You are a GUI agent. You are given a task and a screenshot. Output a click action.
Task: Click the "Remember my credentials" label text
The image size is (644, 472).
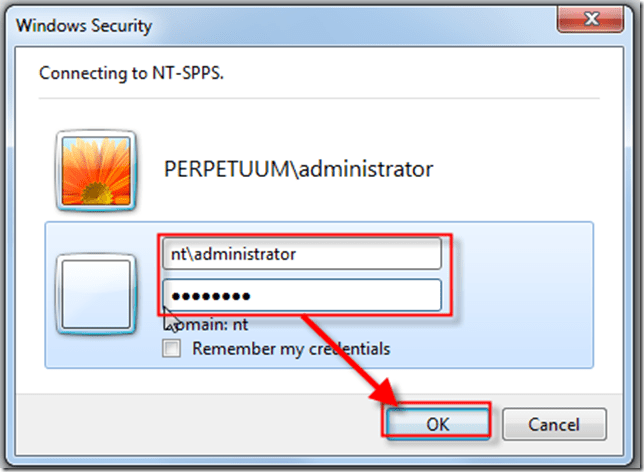291,349
